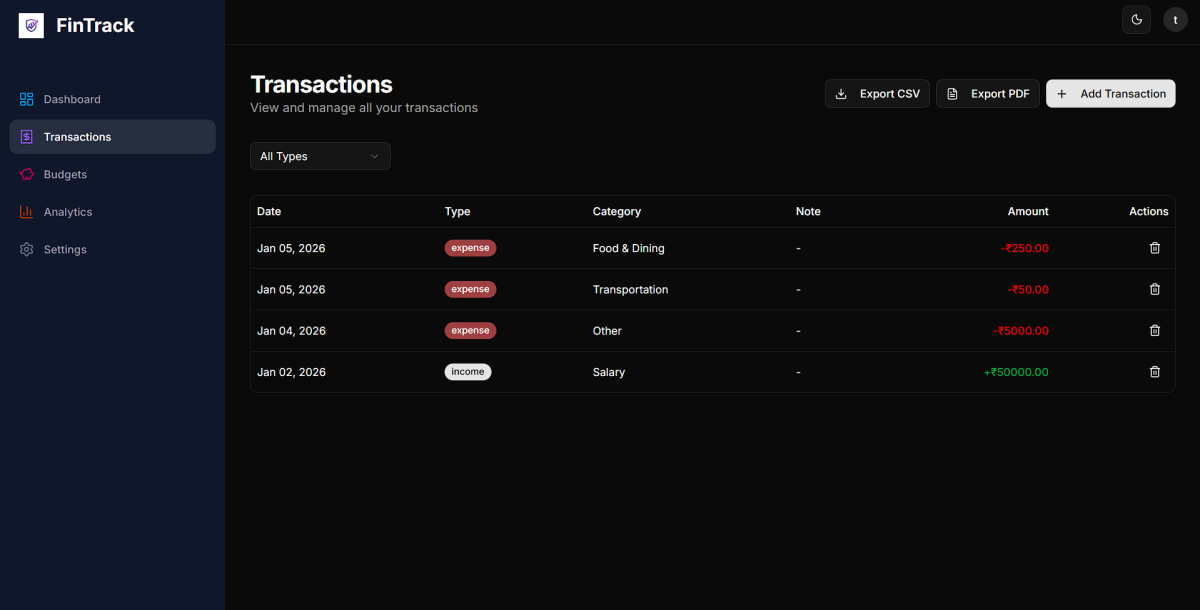Viewport: 1200px width, 610px height.
Task: Click the chevron arrow in the type filter
Action: pos(375,156)
